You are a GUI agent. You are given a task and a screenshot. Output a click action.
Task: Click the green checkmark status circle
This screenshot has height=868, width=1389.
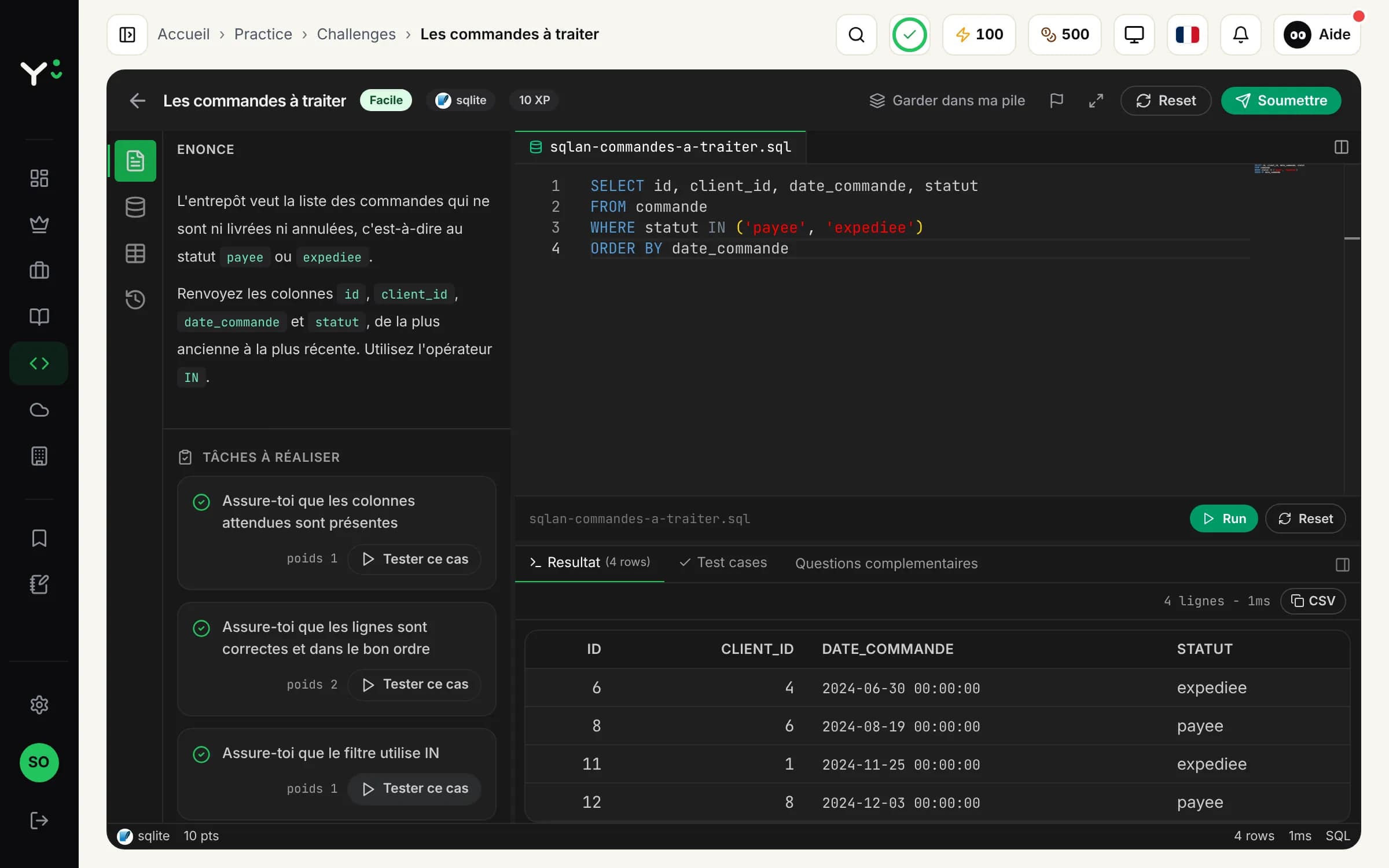point(909,35)
